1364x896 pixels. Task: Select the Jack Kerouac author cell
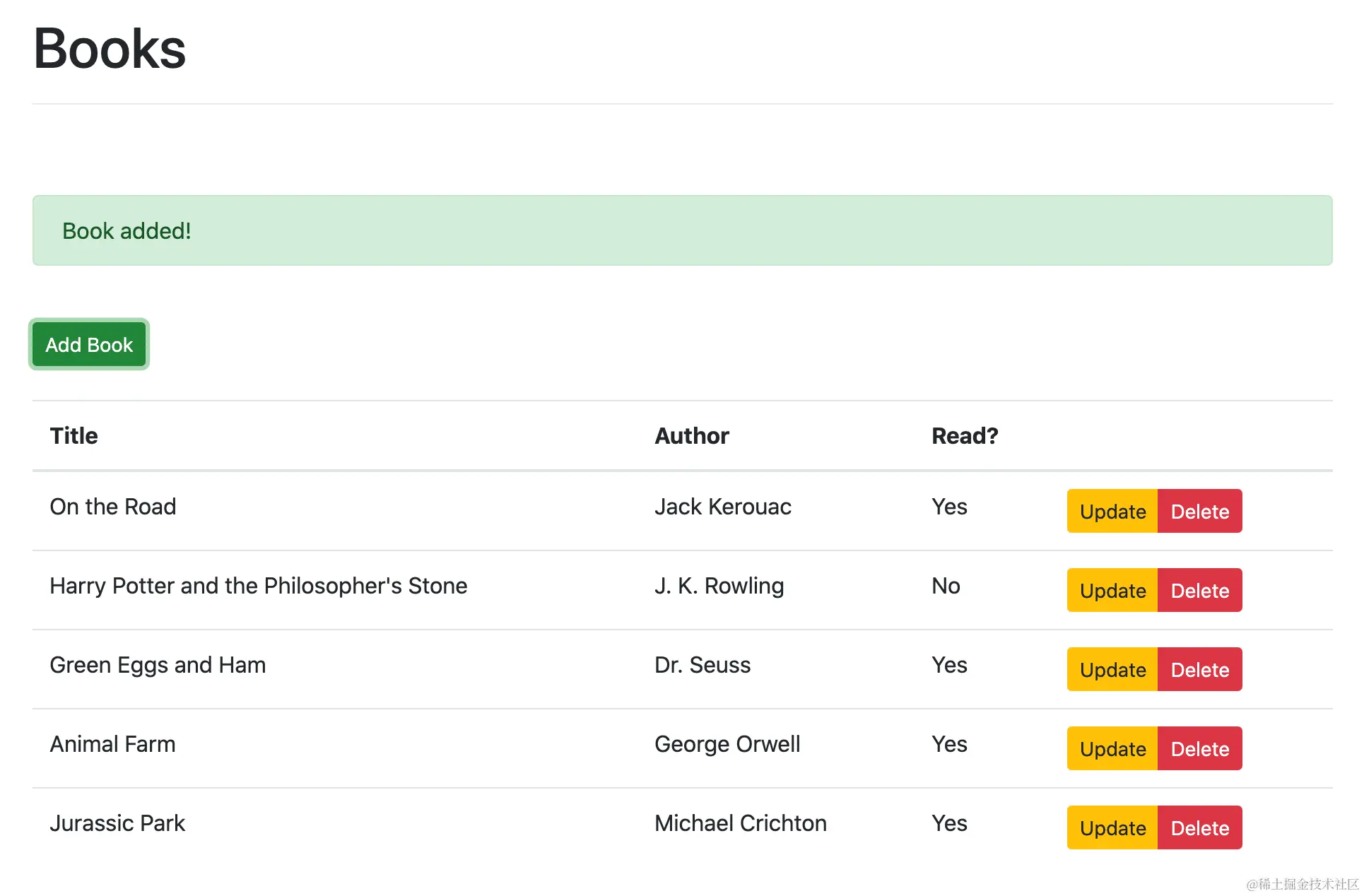pyautogui.click(x=722, y=507)
